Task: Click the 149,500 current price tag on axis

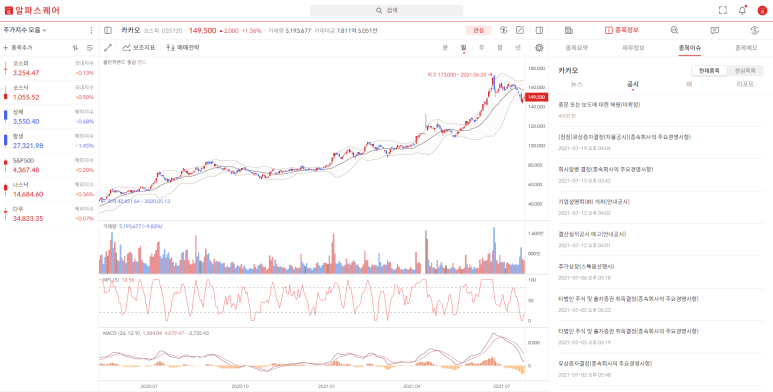Action: (536, 97)
